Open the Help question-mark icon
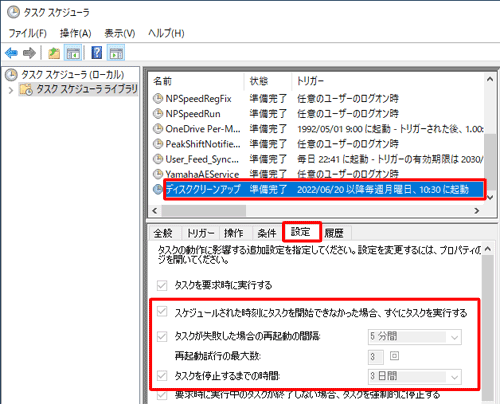Image resolution: width=500 pixels, height=404 pixels. pos(96,53)
